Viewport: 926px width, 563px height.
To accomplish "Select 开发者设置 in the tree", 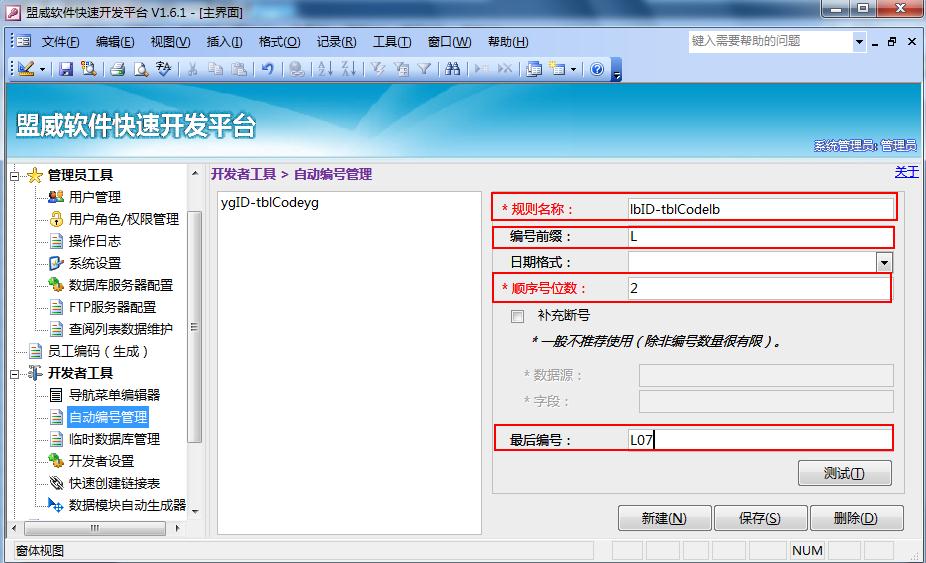I will [x=101, y=461].
